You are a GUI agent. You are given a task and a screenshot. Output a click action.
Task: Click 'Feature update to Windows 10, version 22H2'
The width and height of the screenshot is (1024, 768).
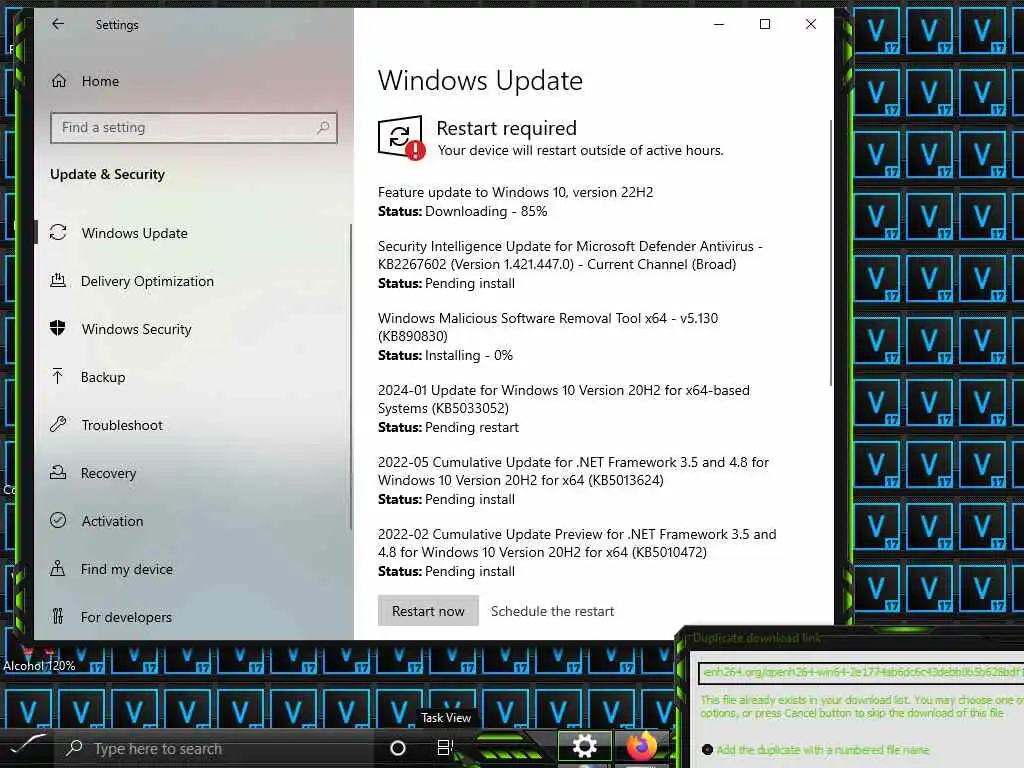click(515, 192)
